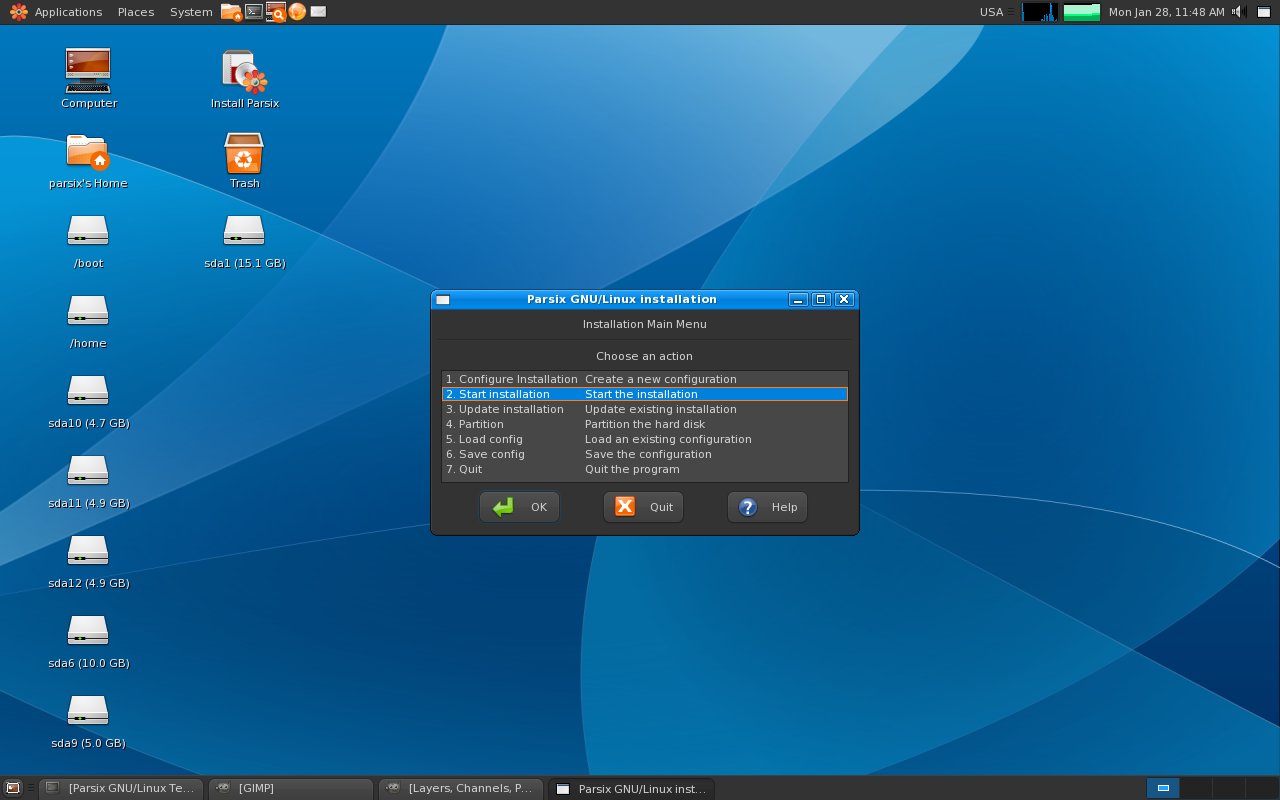
Task: Click the Help button in installer
Action: pyautogui.click(x=767, y=507)
